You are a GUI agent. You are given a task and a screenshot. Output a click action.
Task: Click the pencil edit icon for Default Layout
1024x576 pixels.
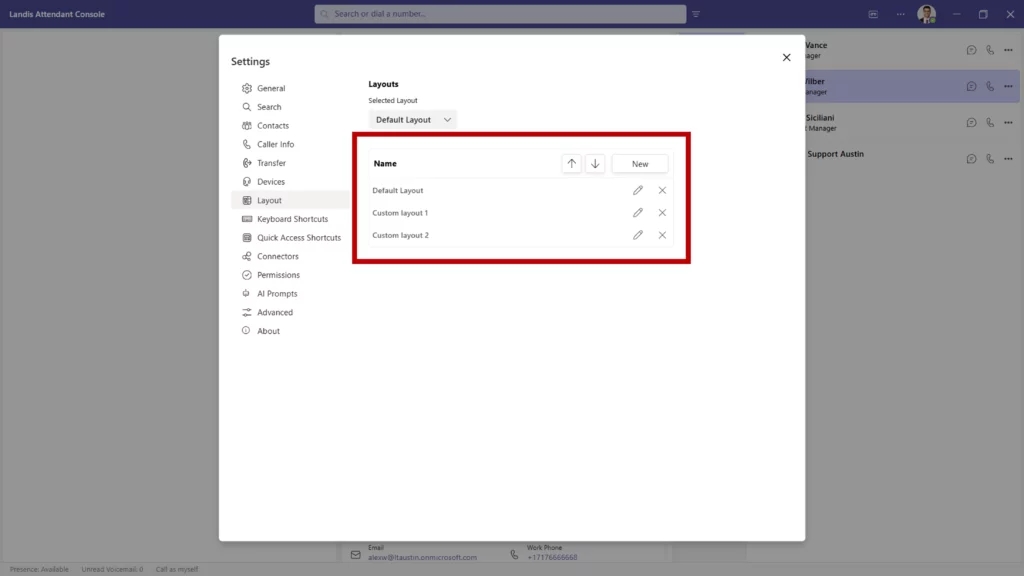coord(638,190)
